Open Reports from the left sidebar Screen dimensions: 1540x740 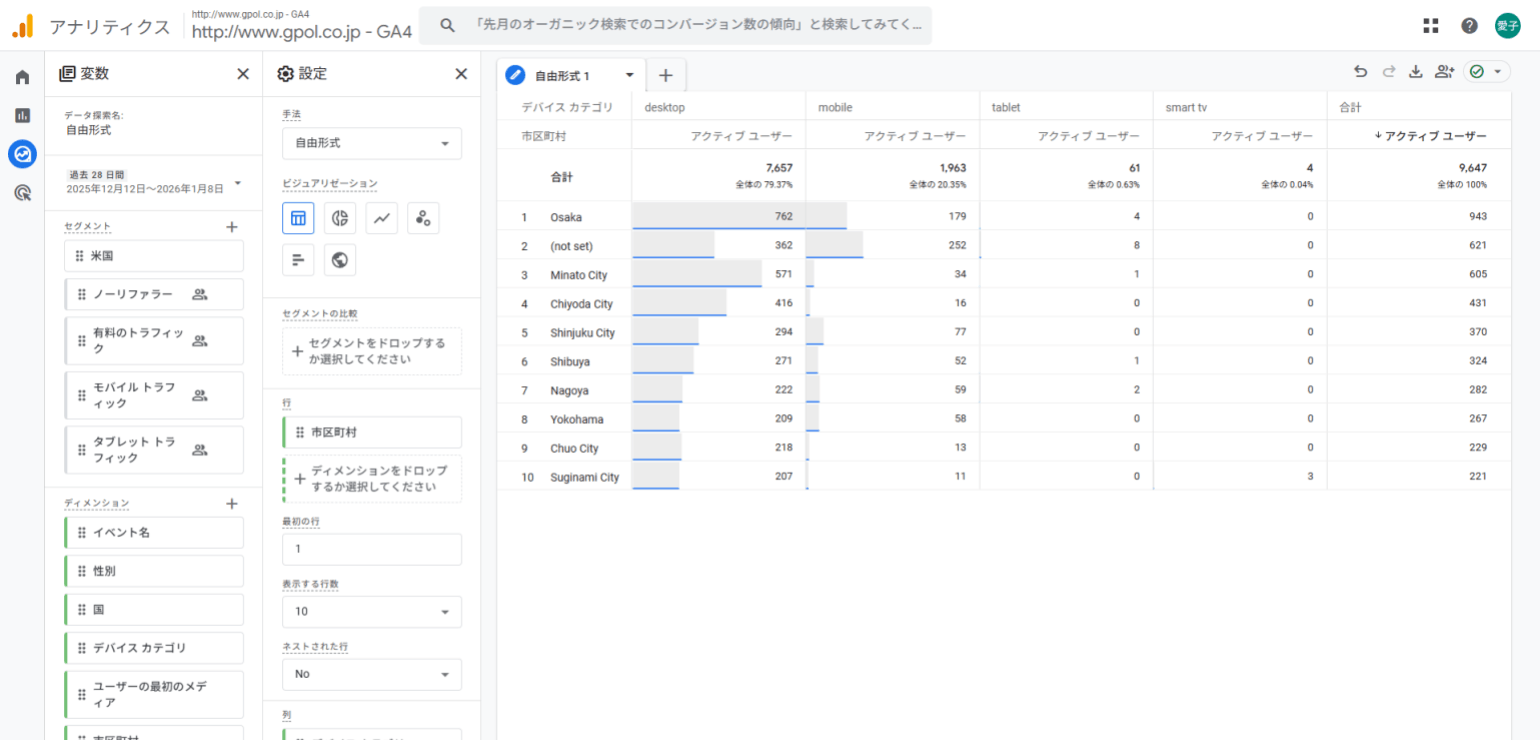(21, 116)
